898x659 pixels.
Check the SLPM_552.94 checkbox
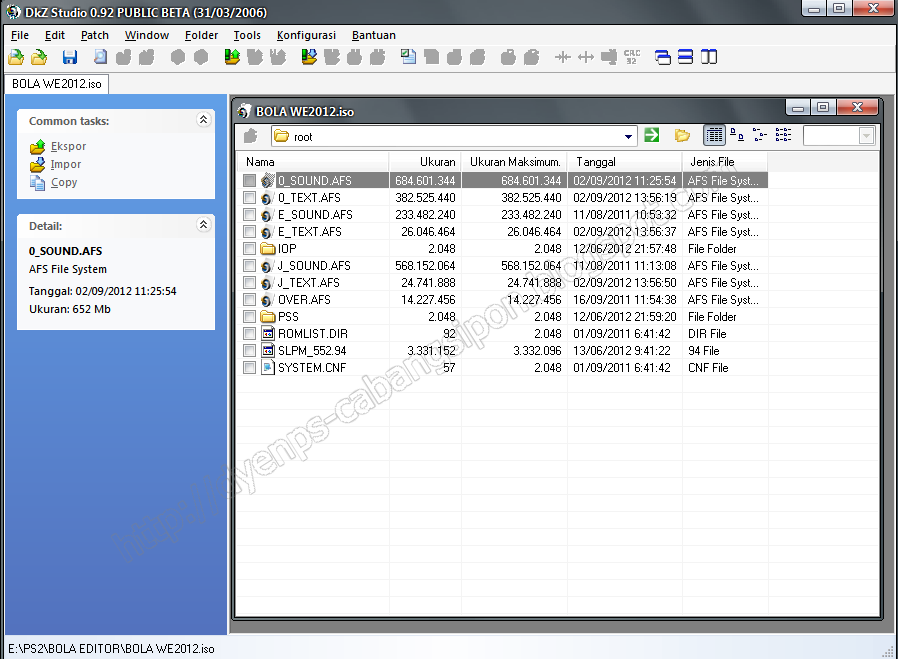pos(249,350)
